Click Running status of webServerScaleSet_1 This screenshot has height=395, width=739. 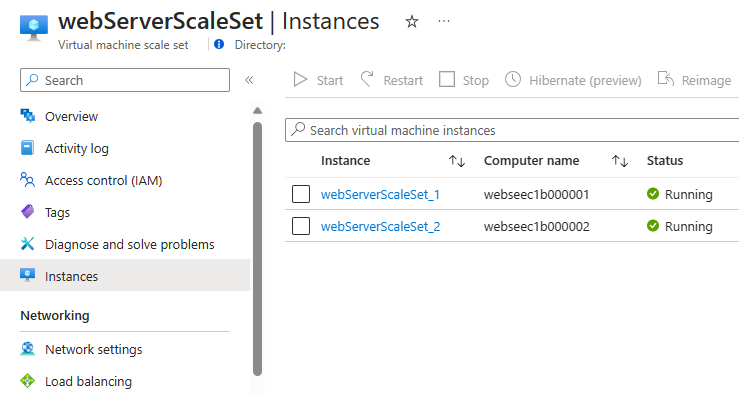coord(689,194)
